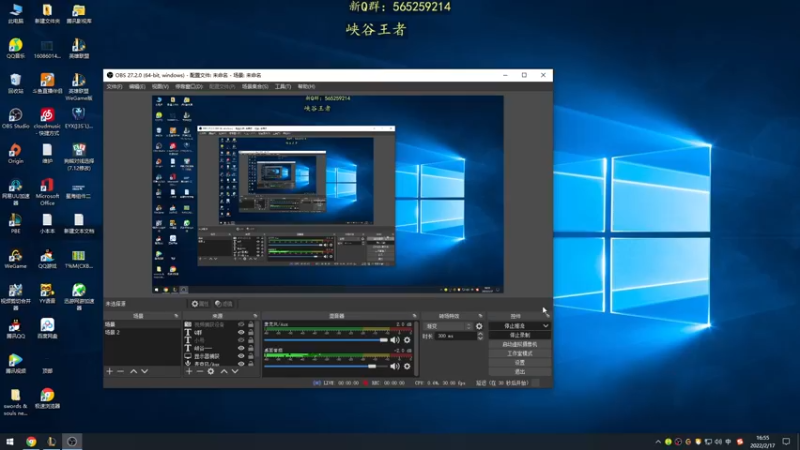Click Chrome icon in the taskbar
Screen dimensions: 800x450
[x=31, y=442]
